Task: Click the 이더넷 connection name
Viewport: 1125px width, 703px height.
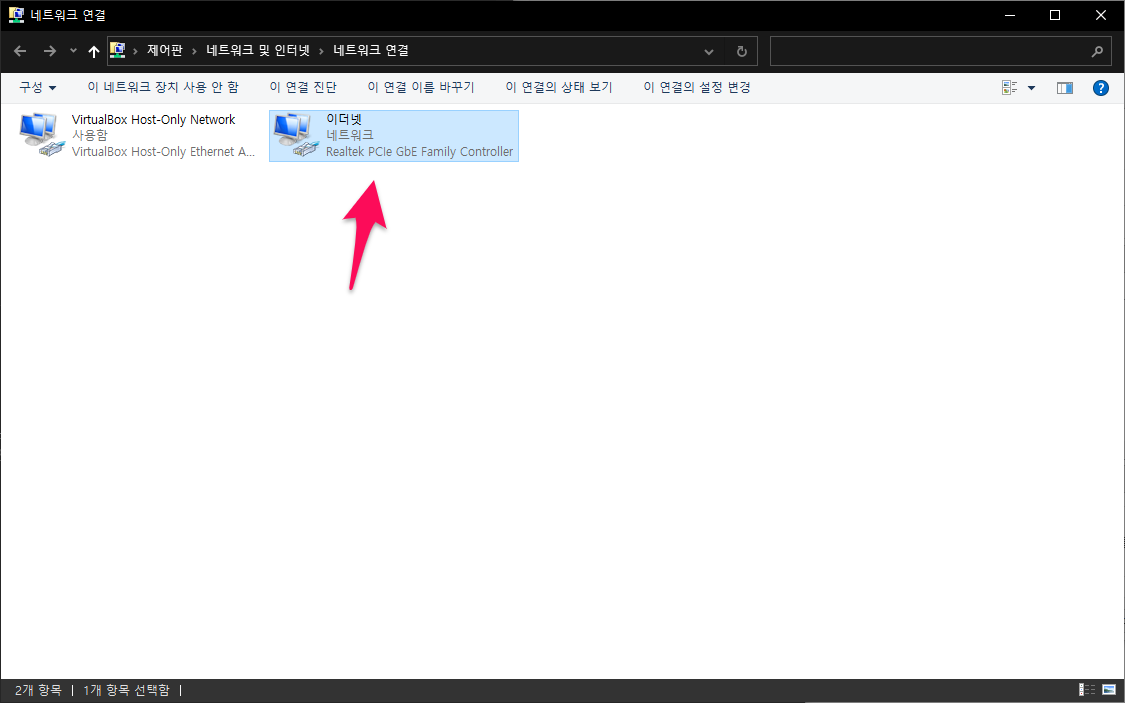Action: 344,119
